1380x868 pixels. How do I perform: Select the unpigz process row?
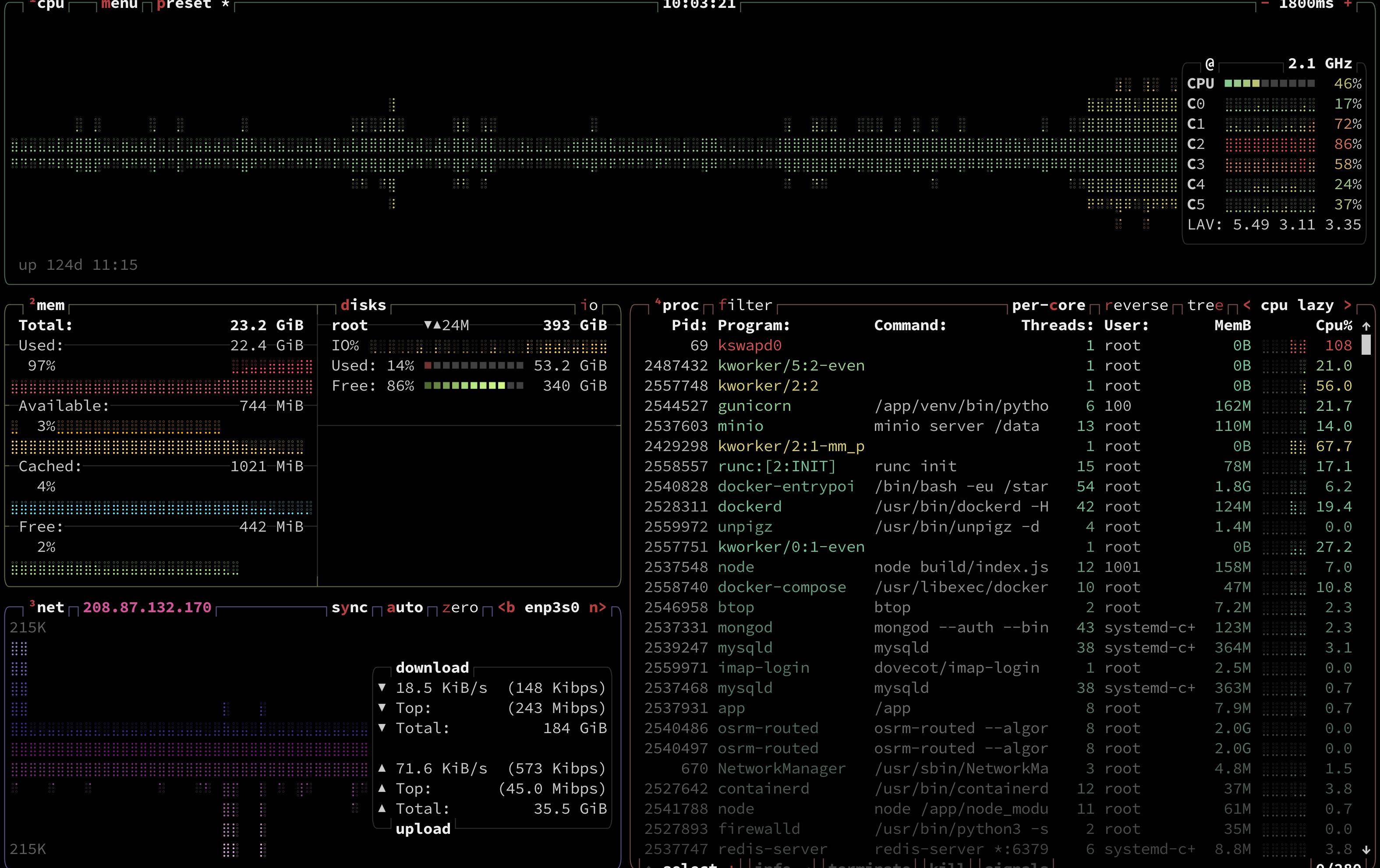(x=998, y=526)
